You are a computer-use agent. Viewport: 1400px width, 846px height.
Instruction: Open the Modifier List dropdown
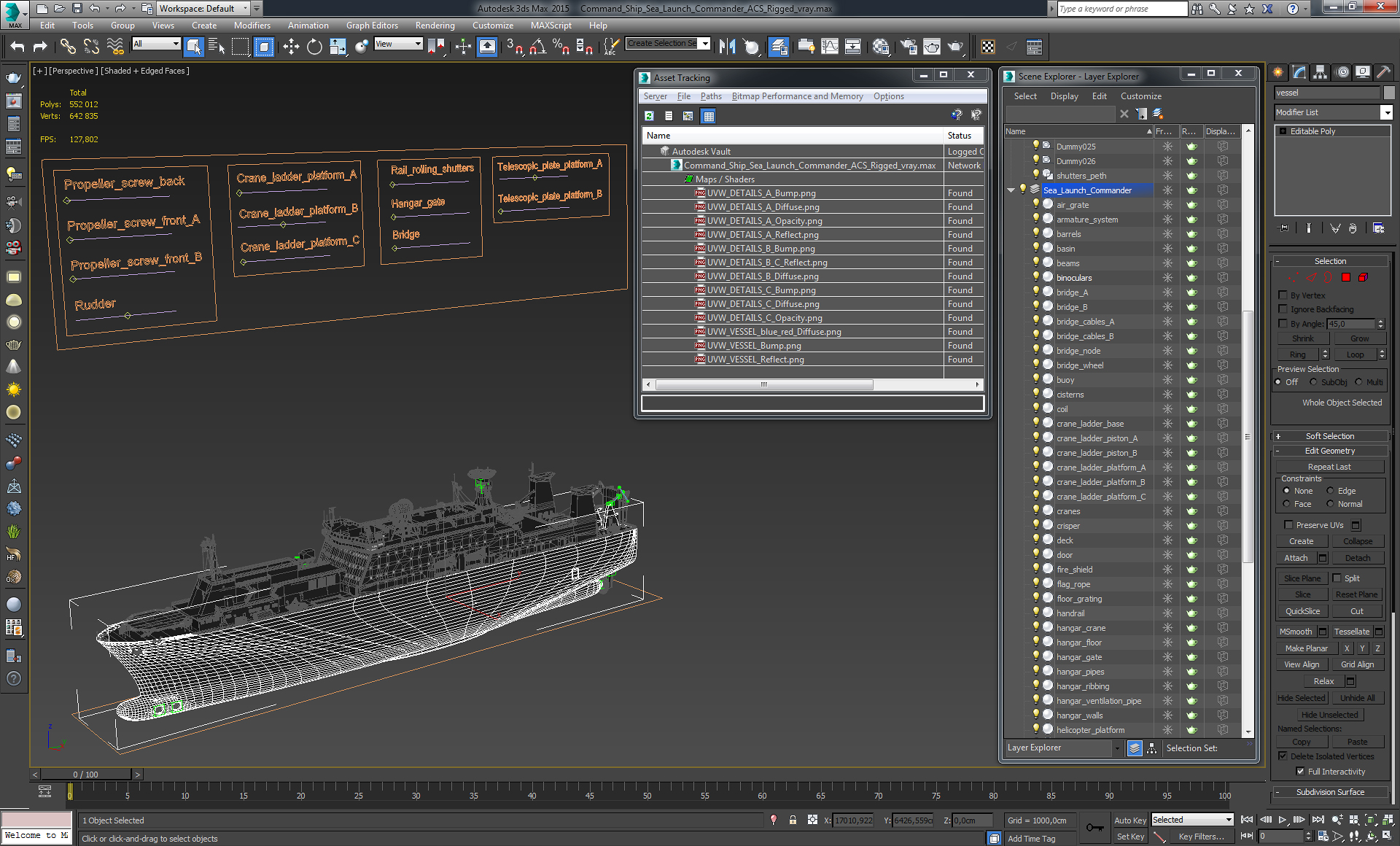(1386, 112)
